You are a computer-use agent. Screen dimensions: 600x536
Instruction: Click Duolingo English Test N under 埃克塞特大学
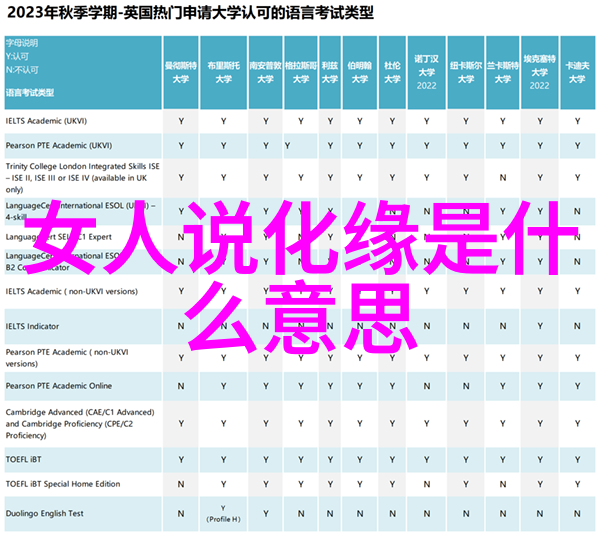pos(540,513)
